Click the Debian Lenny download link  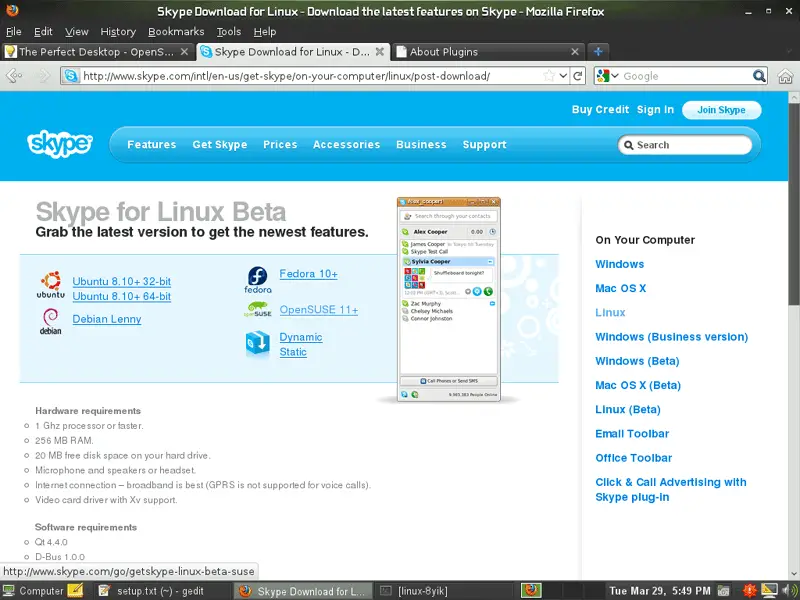pyautogui.click(x=107, y=319)
